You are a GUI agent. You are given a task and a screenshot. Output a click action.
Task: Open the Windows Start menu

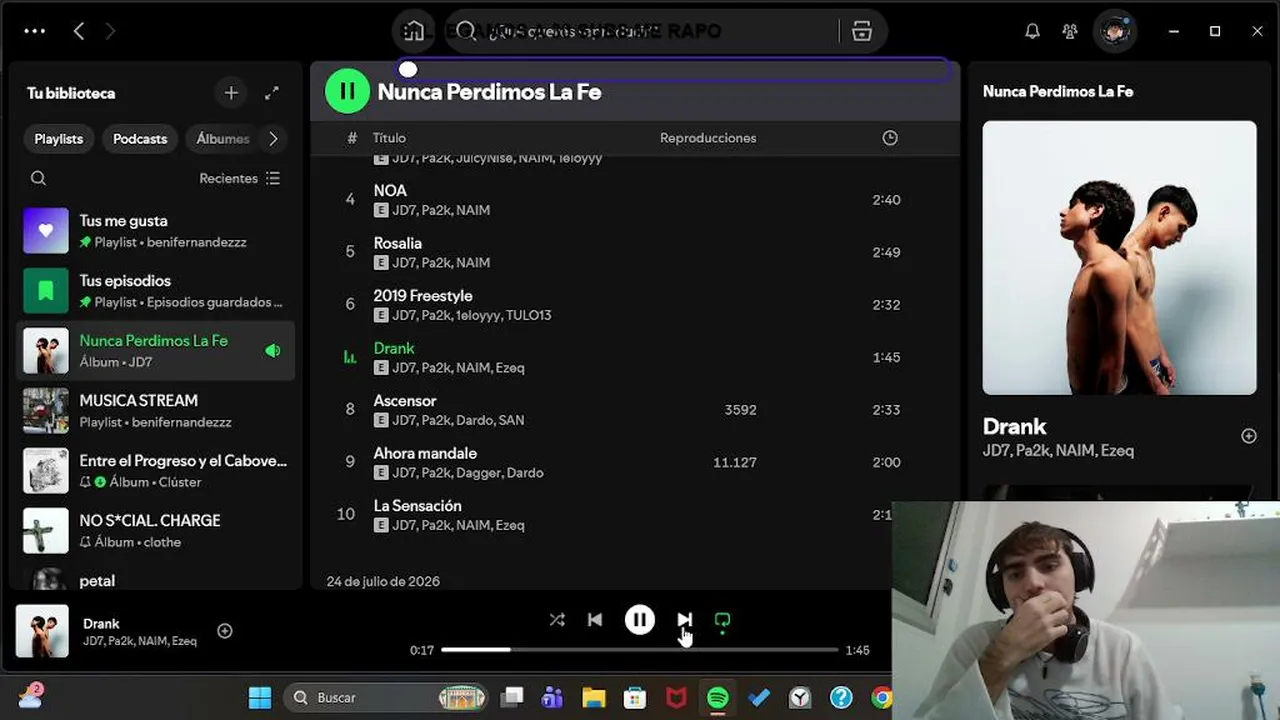pos(260,698)
